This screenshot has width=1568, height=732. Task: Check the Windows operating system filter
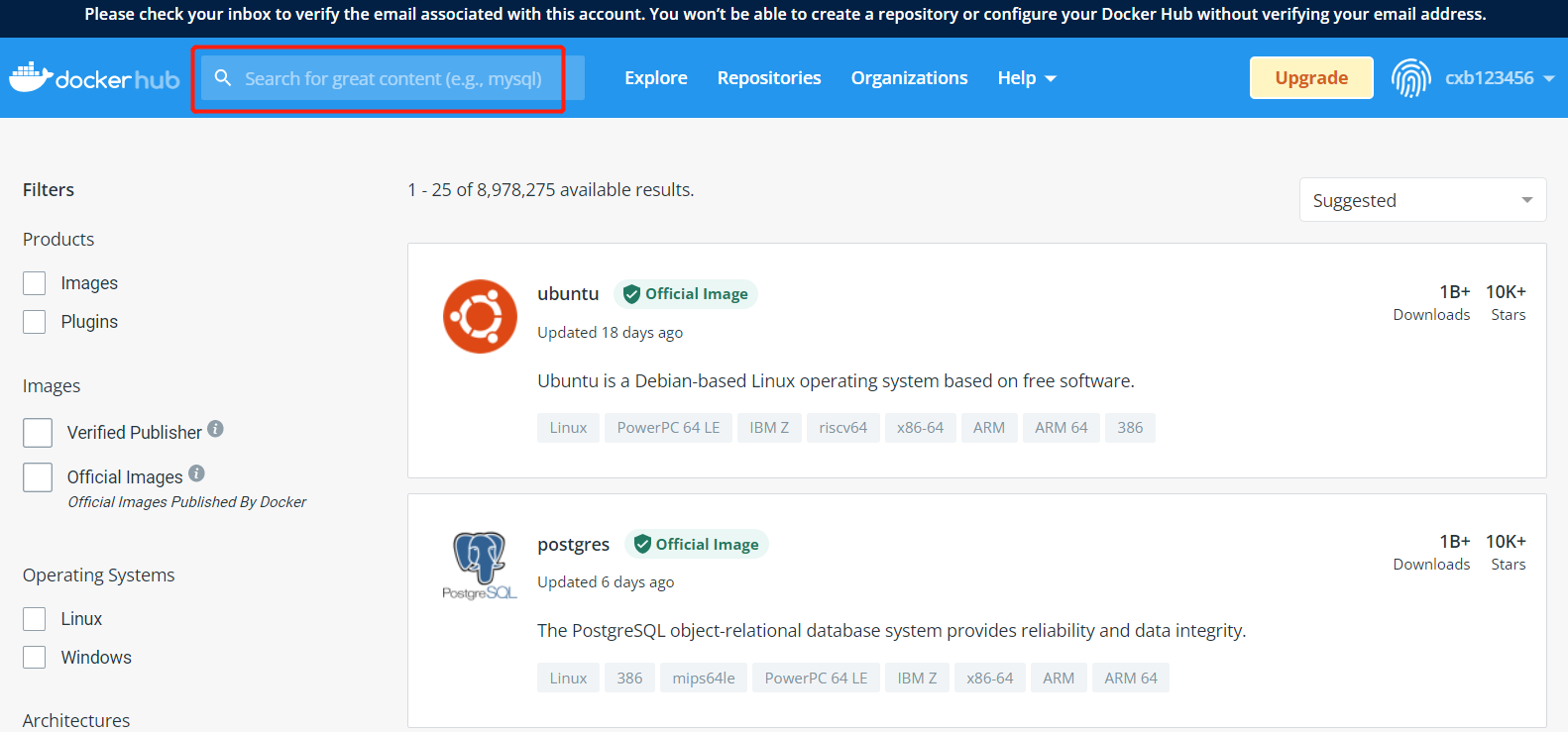tap(35, 658)
